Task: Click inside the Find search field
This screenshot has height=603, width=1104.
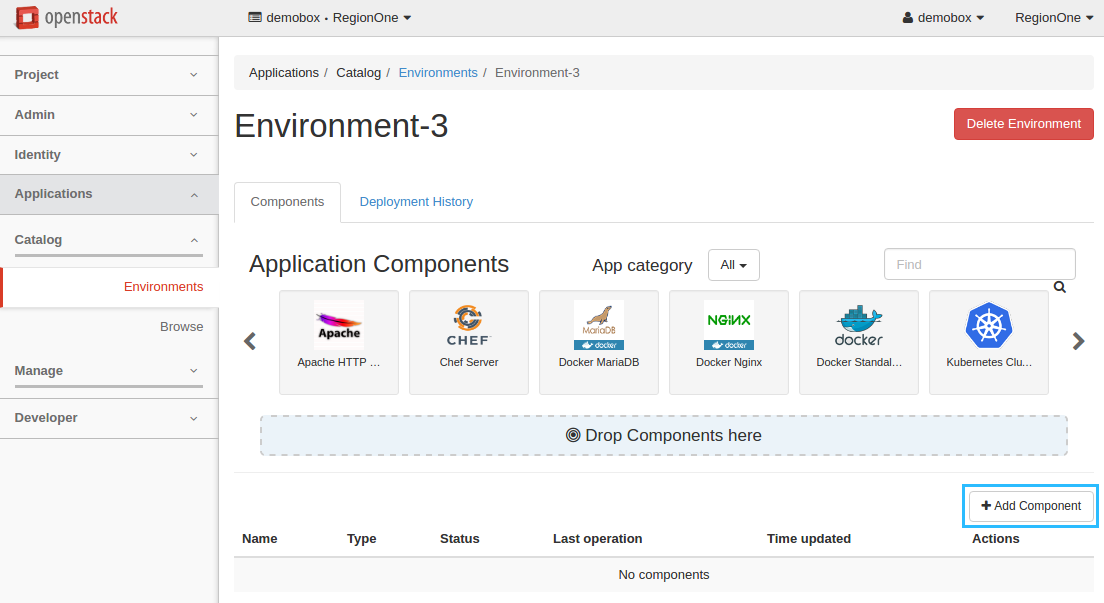Action: point(979,264)
